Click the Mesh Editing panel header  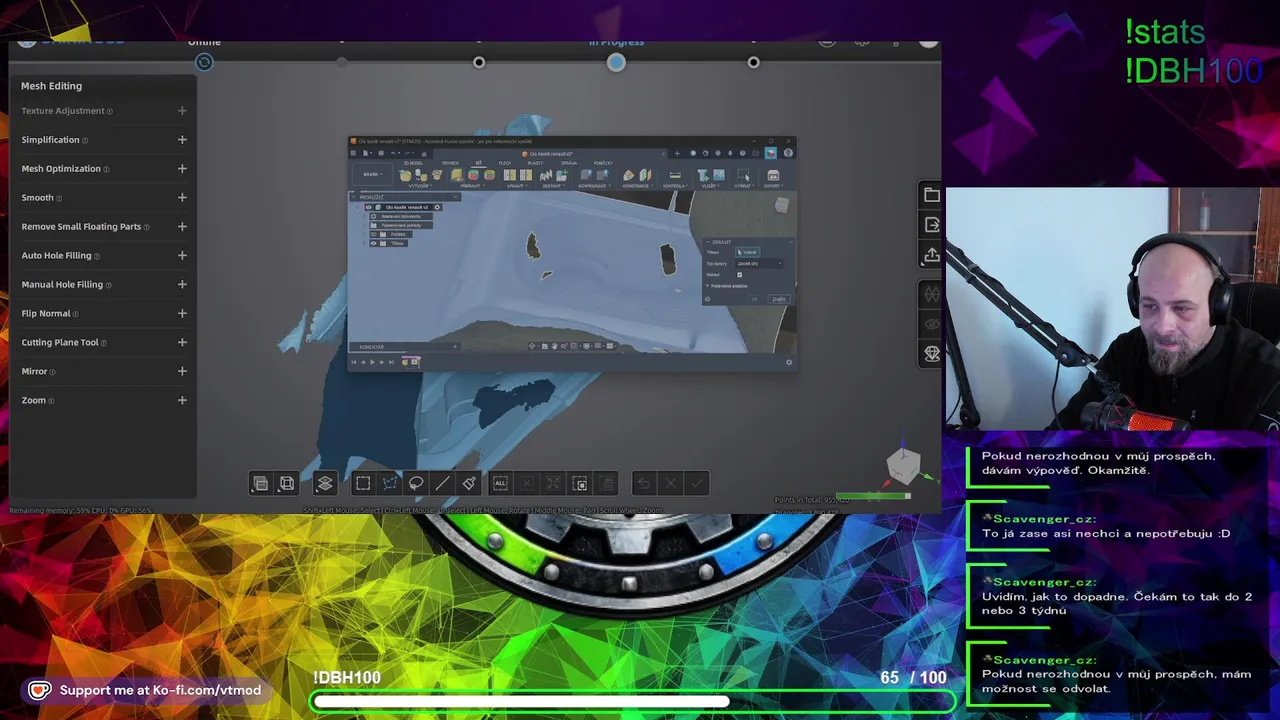pyautogui.click(x=52, y=86)
